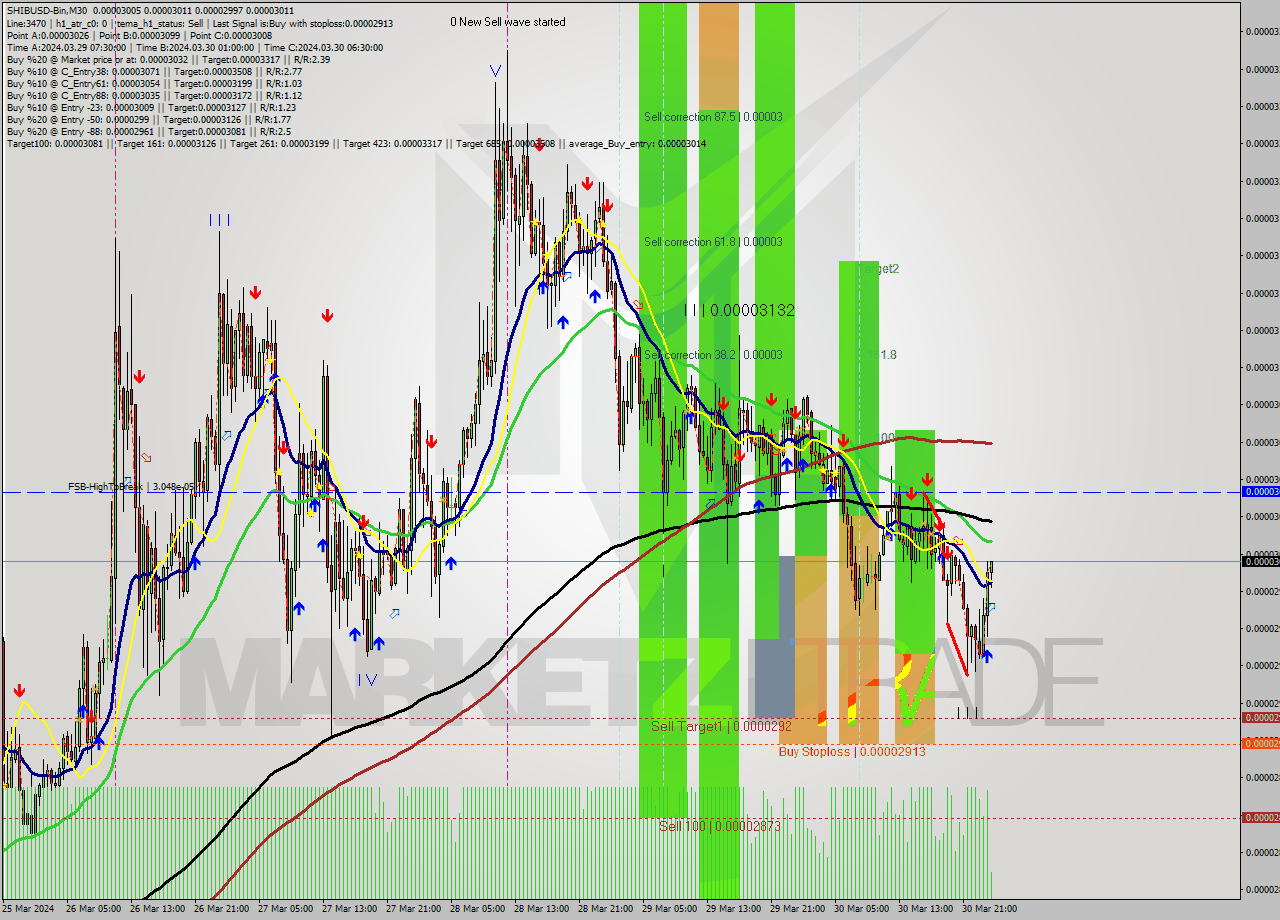The width and height of the screenshot is (1280, 920).
Task: Click the 'Time A:2024.03.29 07:30:00' line
Action: coord(194,47)
